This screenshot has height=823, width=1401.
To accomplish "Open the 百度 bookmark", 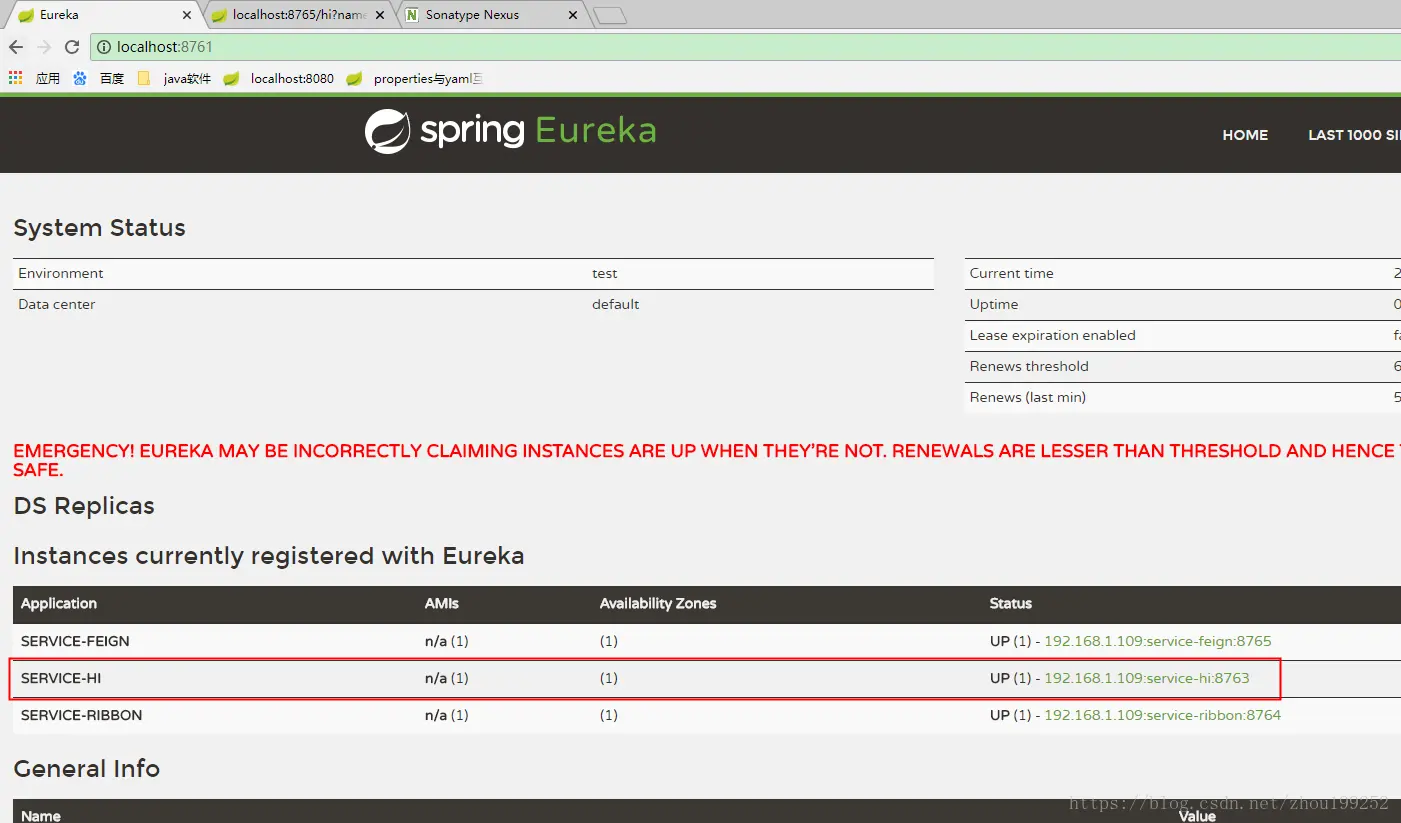I will 99,78.
